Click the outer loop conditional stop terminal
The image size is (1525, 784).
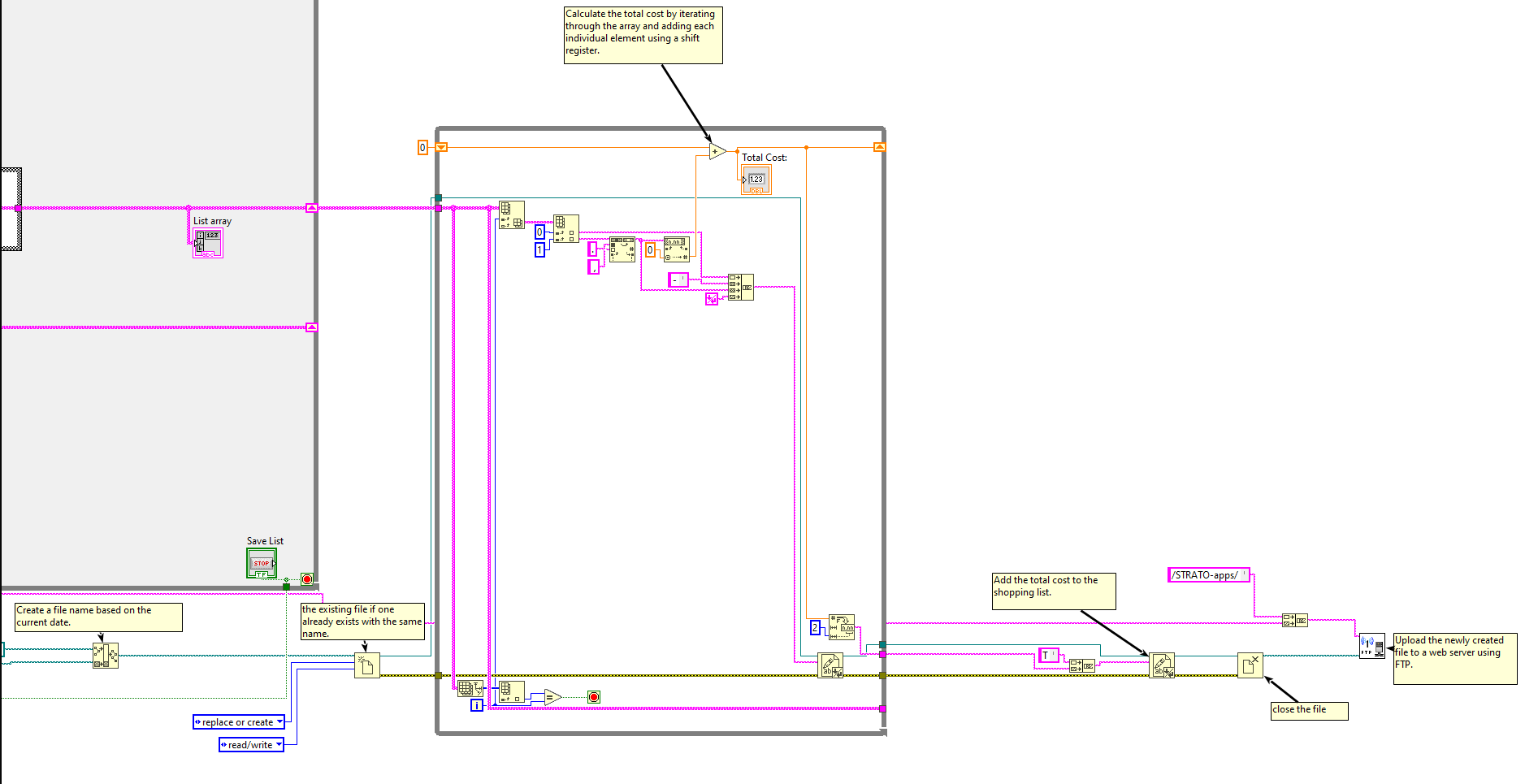306,579
